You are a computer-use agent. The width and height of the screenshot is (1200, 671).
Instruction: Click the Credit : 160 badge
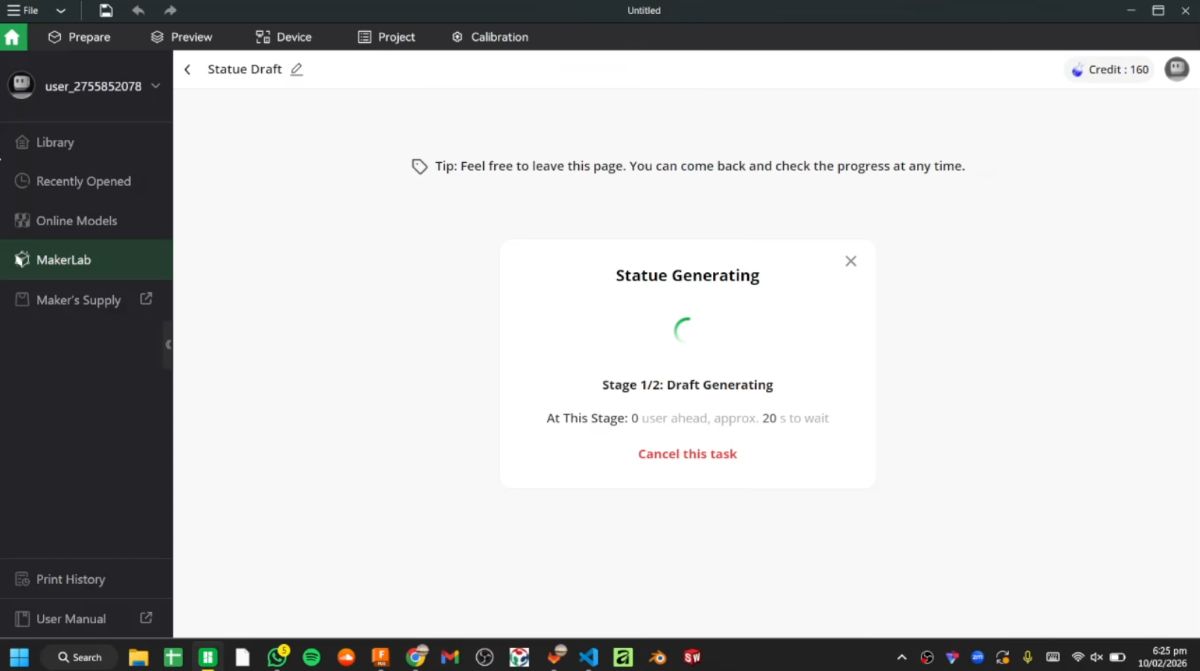point(1109,69)
